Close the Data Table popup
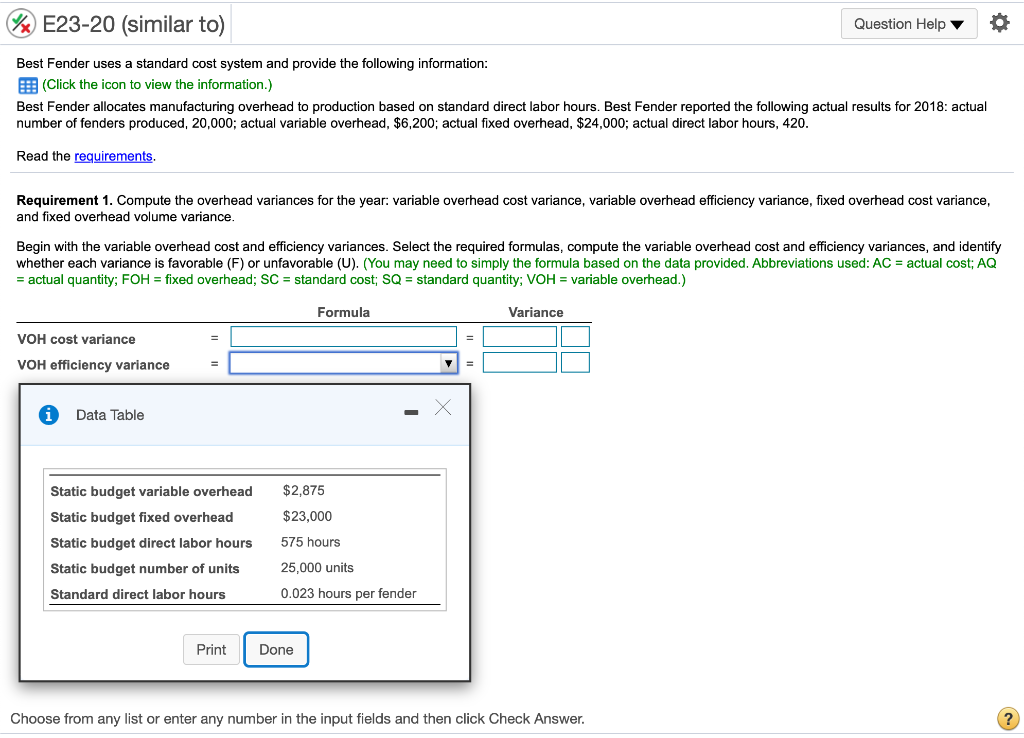Viewport: 1024px width, 738px height. [443, 408]
